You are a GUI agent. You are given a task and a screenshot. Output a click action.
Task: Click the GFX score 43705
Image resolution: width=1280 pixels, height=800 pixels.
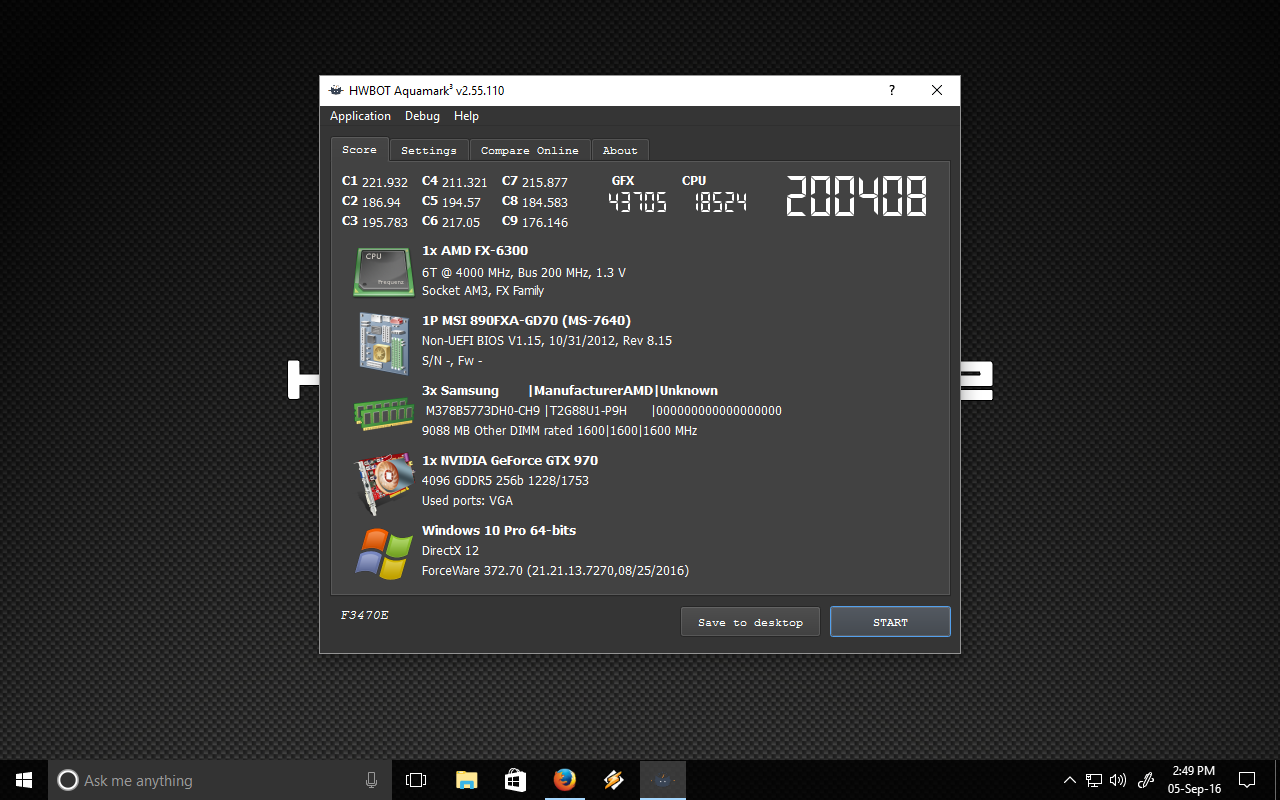638,202
